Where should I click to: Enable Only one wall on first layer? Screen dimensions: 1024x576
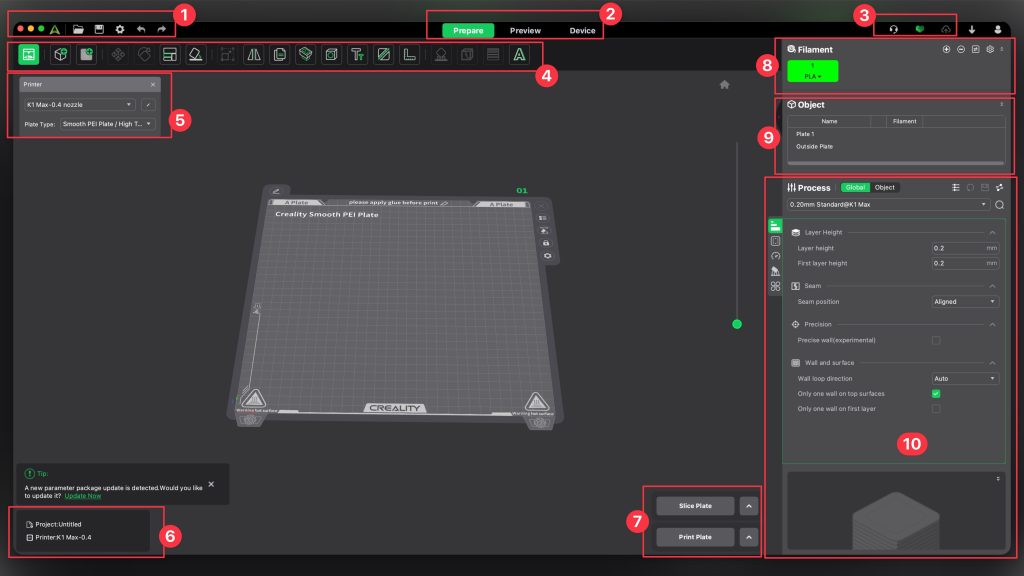(936, 409)
